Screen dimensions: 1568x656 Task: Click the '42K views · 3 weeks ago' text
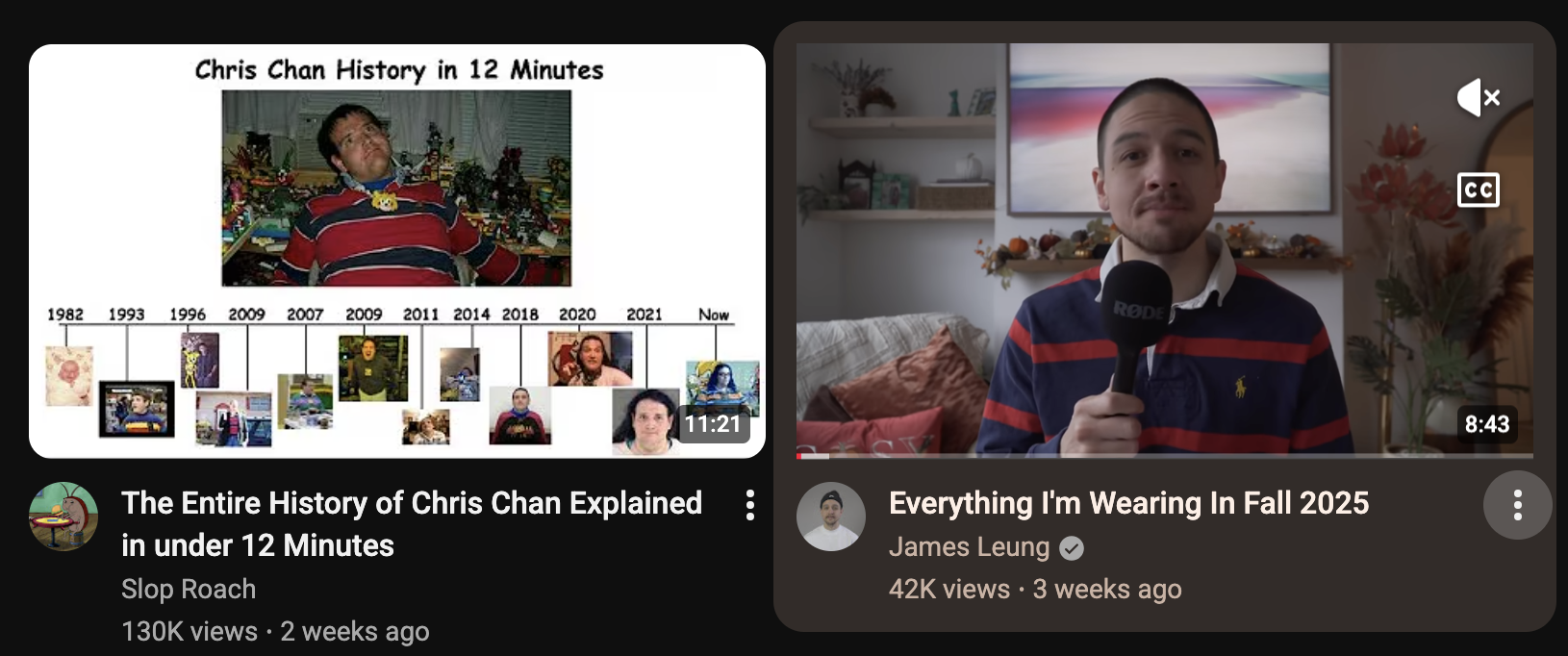[x=1035, y=589]
